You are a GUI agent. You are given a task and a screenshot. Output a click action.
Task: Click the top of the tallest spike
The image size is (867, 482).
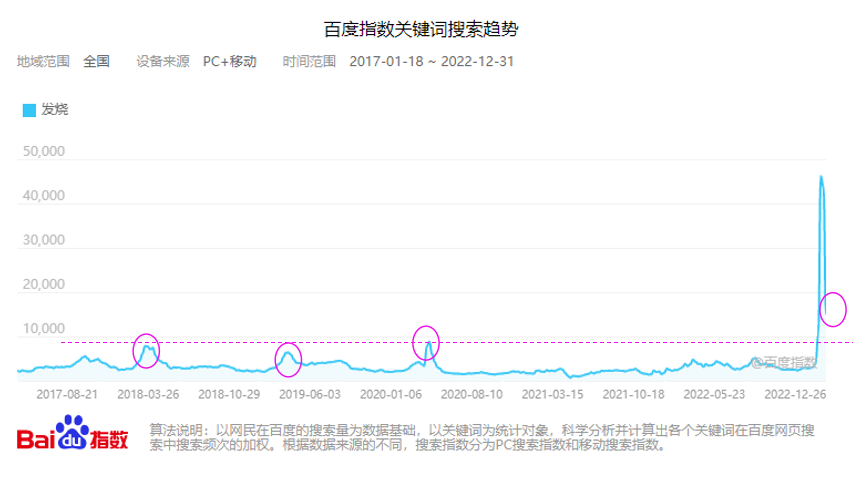point(821,177)
